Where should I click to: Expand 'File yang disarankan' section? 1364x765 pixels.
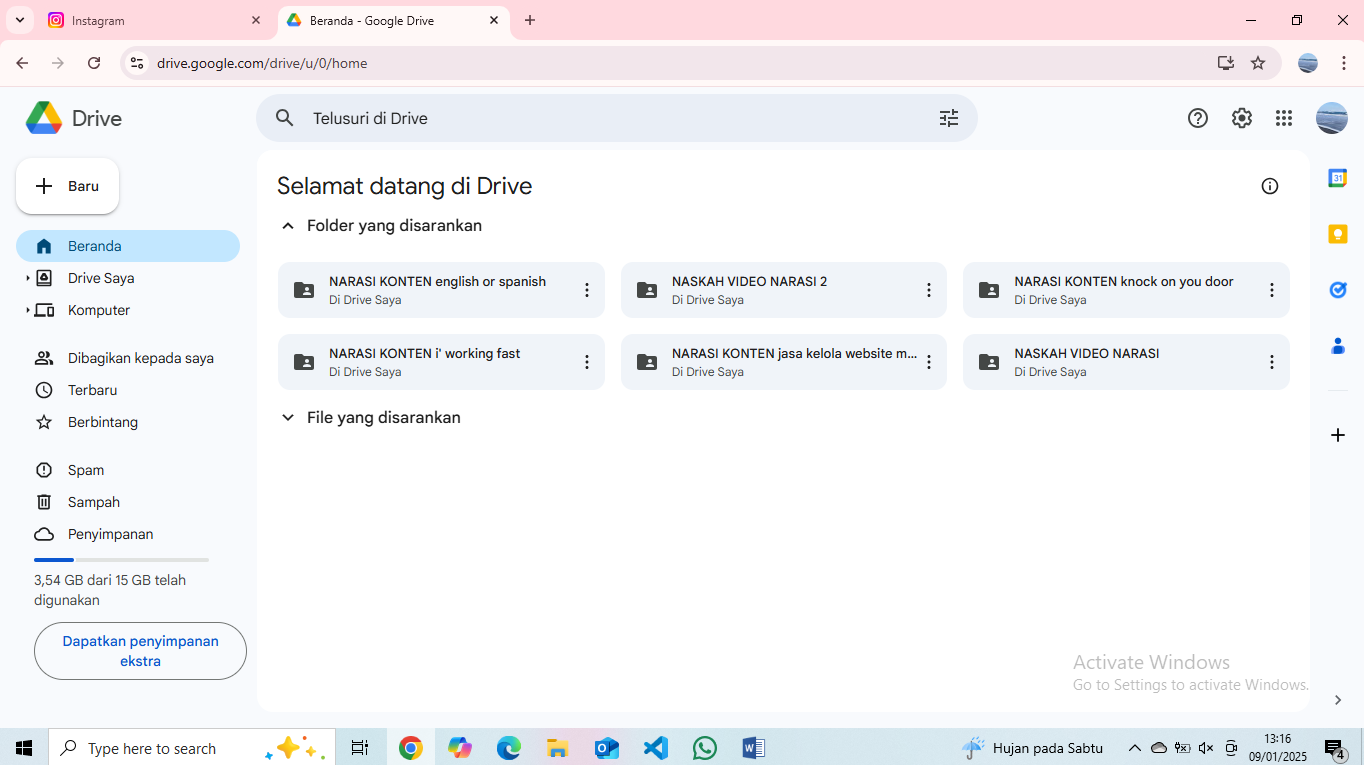(x=288, y=418)
